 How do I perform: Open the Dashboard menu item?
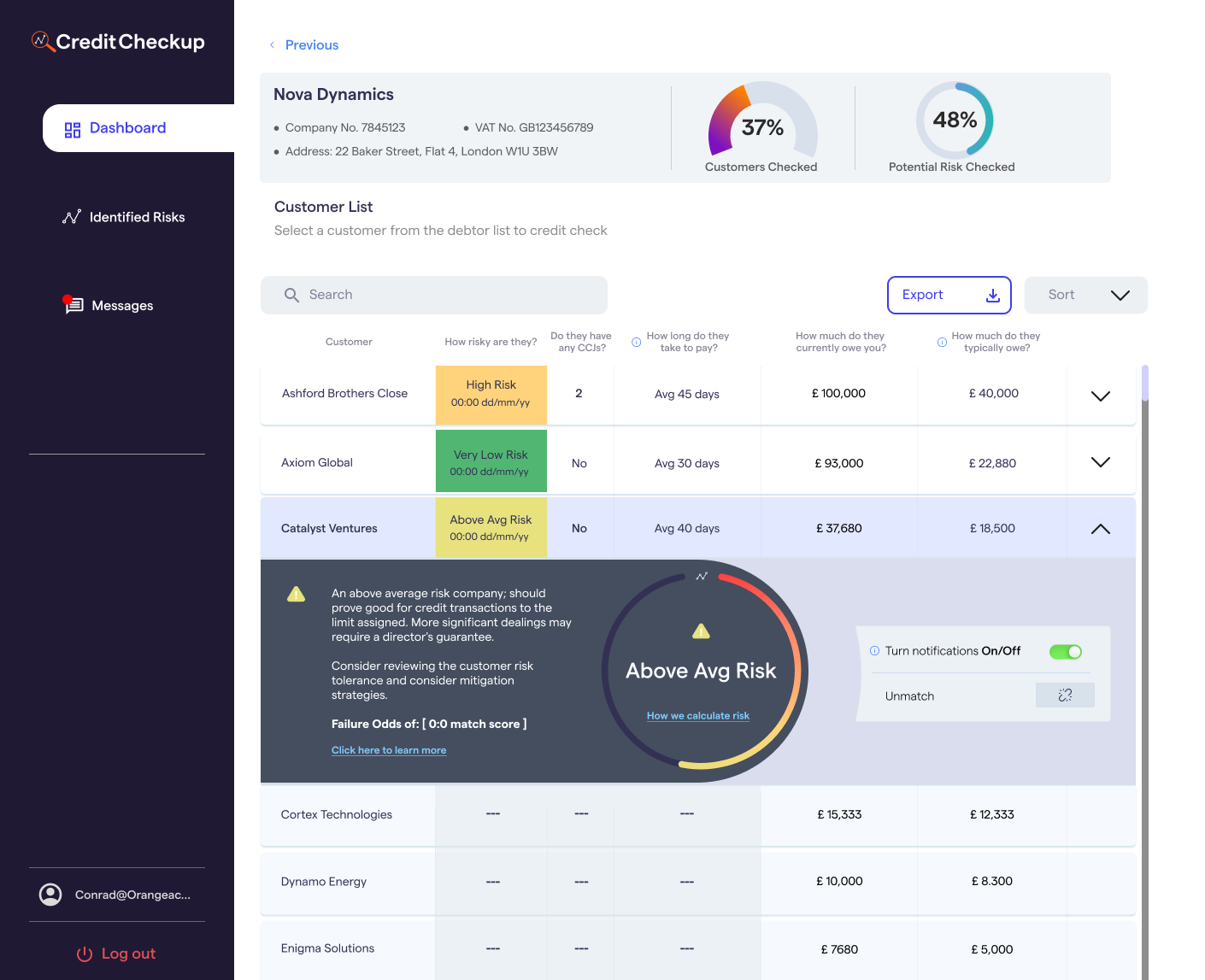[127, 128]
